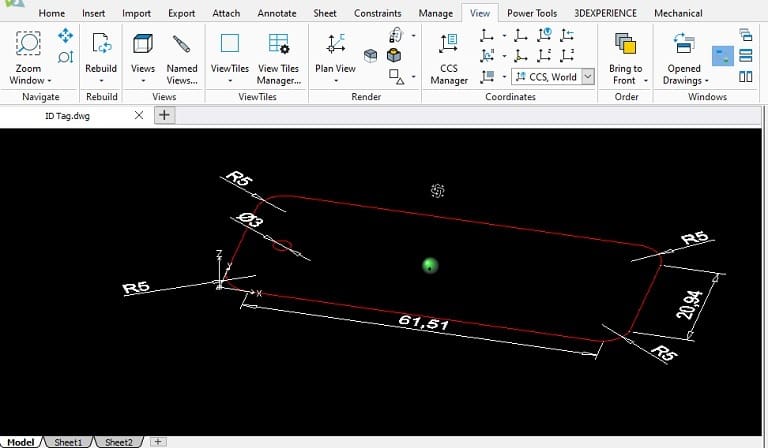The width and height of the screenshot is (768, 448).
Task: Open the Export ribbon tab
Action: pyautogui.click(x=181, y=13)
